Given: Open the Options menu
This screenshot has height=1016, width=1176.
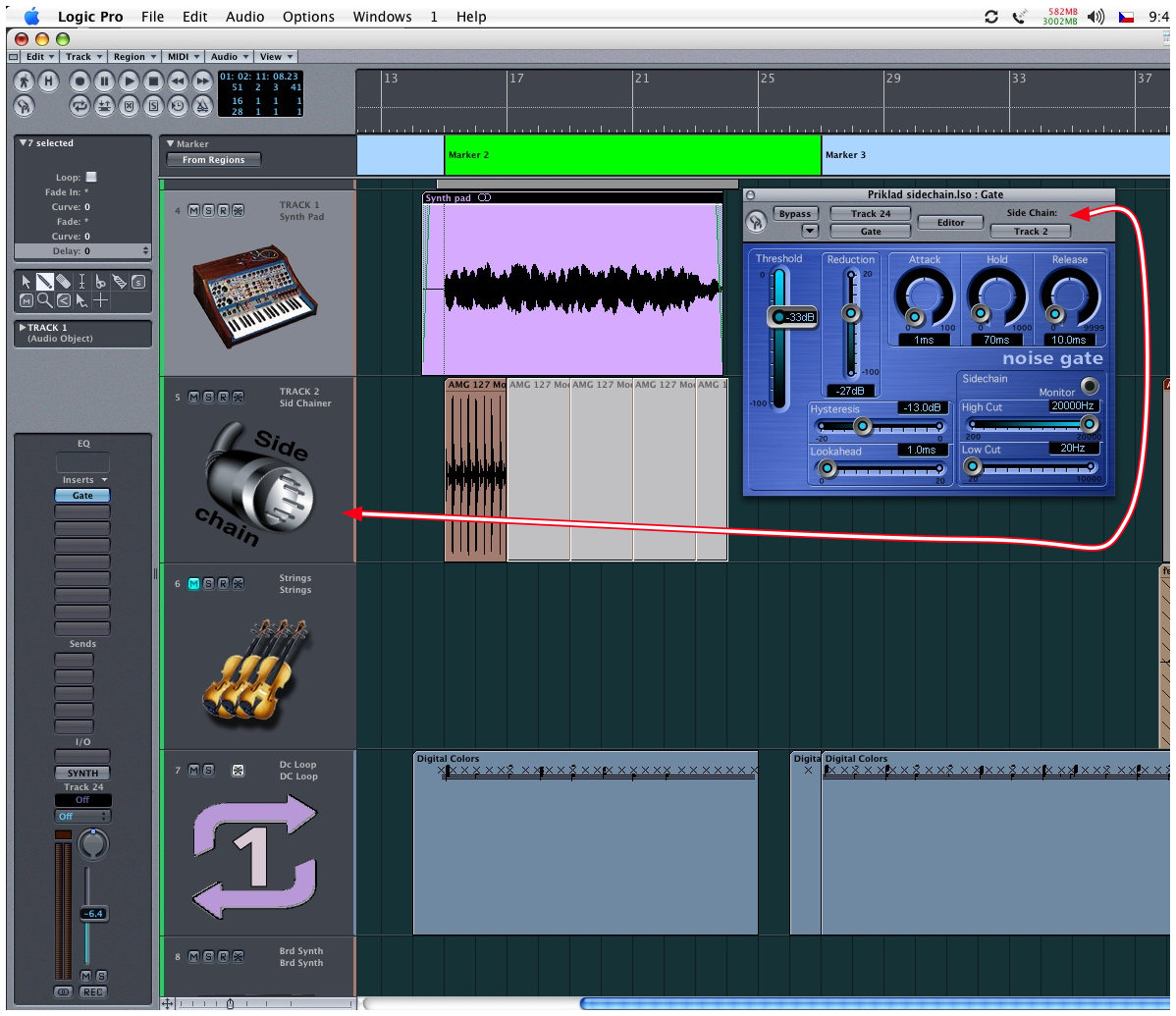Looking at the screenshot, I should pos(308,17).
